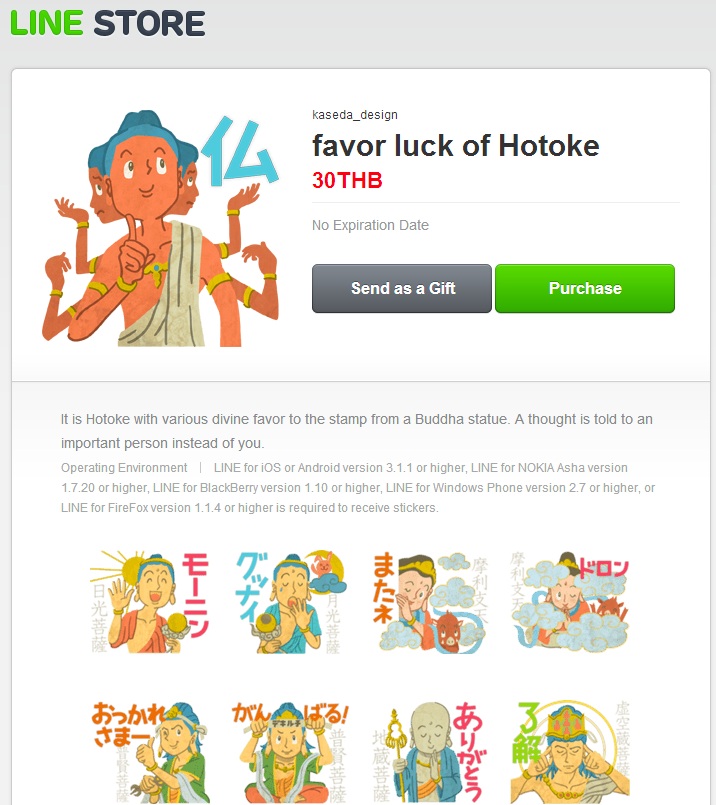
Task: Open the main Hotoke sticker preview image
Action: [162, 228]
